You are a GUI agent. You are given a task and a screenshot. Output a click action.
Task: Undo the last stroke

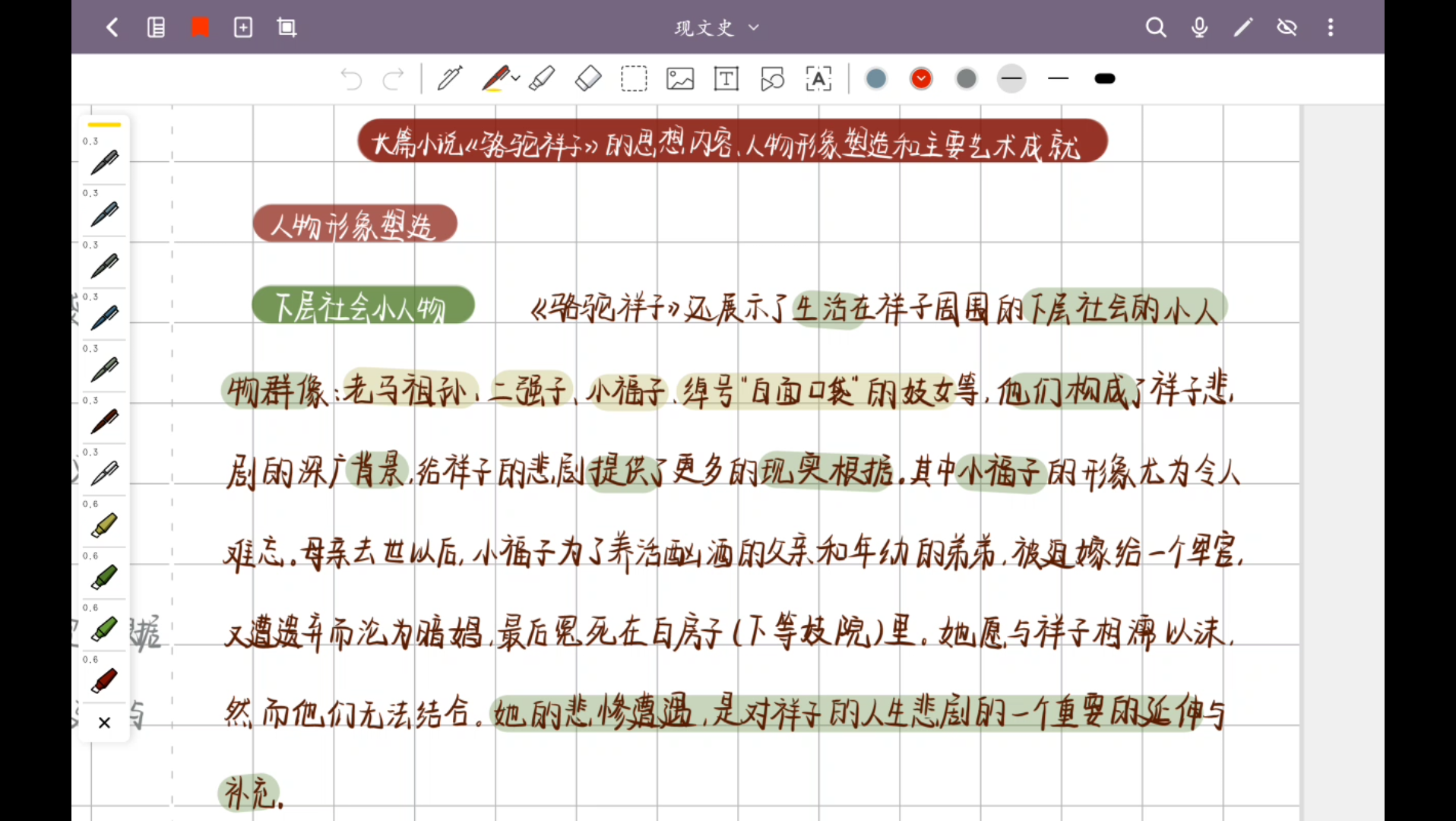tap(351, 79)
